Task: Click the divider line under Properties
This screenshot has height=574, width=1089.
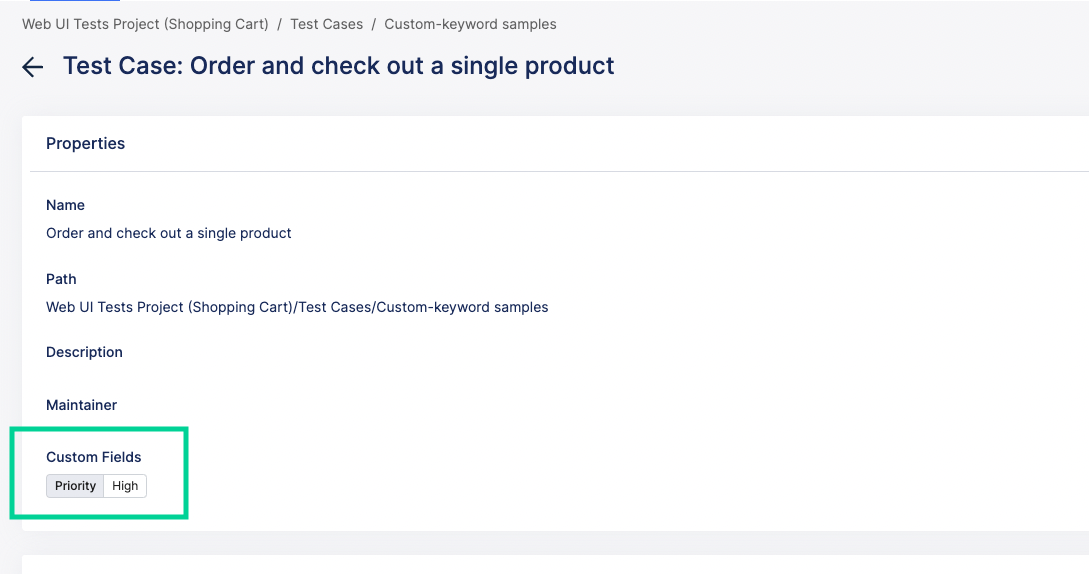Action: (x=555, y=172)
